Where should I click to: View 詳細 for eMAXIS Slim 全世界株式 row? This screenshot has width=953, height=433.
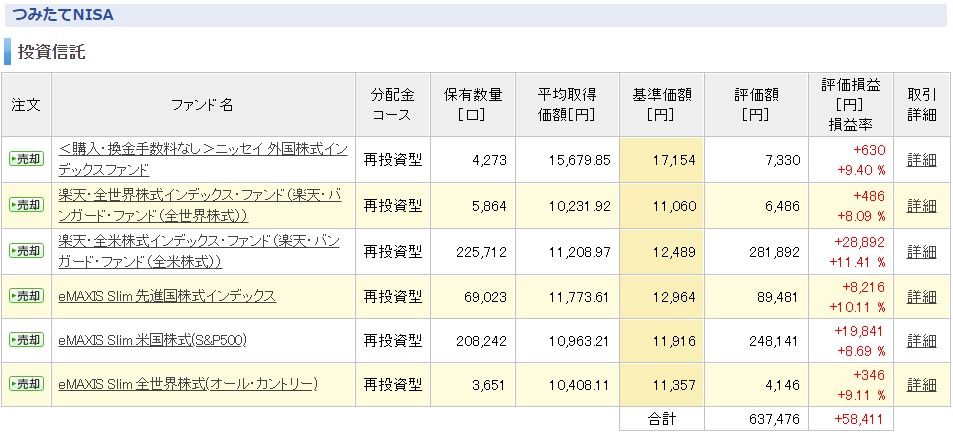point(921,385)
